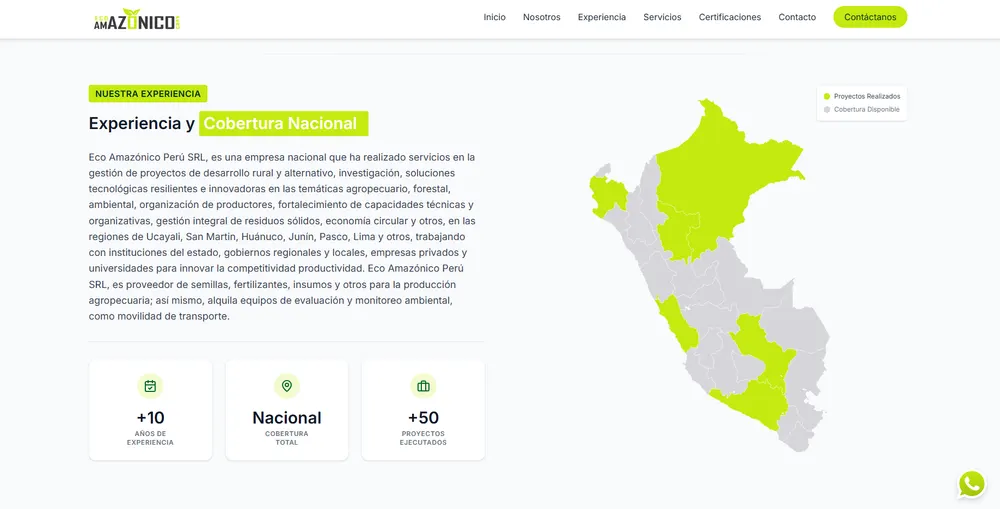Click the Cobertura Disponible legend label
Image resolution: width=1000 pixels, height=509 pixels.
click(x=867, y=110)
